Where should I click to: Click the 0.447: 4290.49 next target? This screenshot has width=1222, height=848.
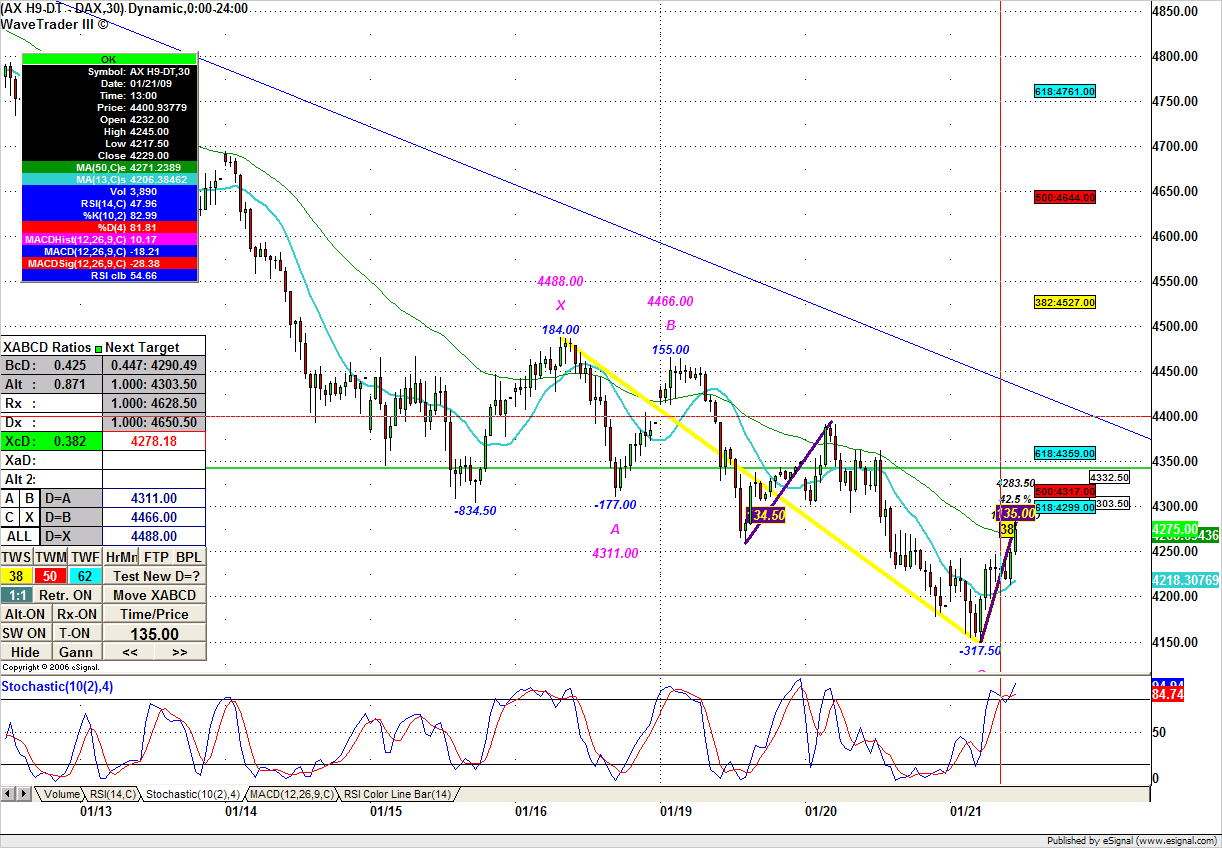point(154,365)
